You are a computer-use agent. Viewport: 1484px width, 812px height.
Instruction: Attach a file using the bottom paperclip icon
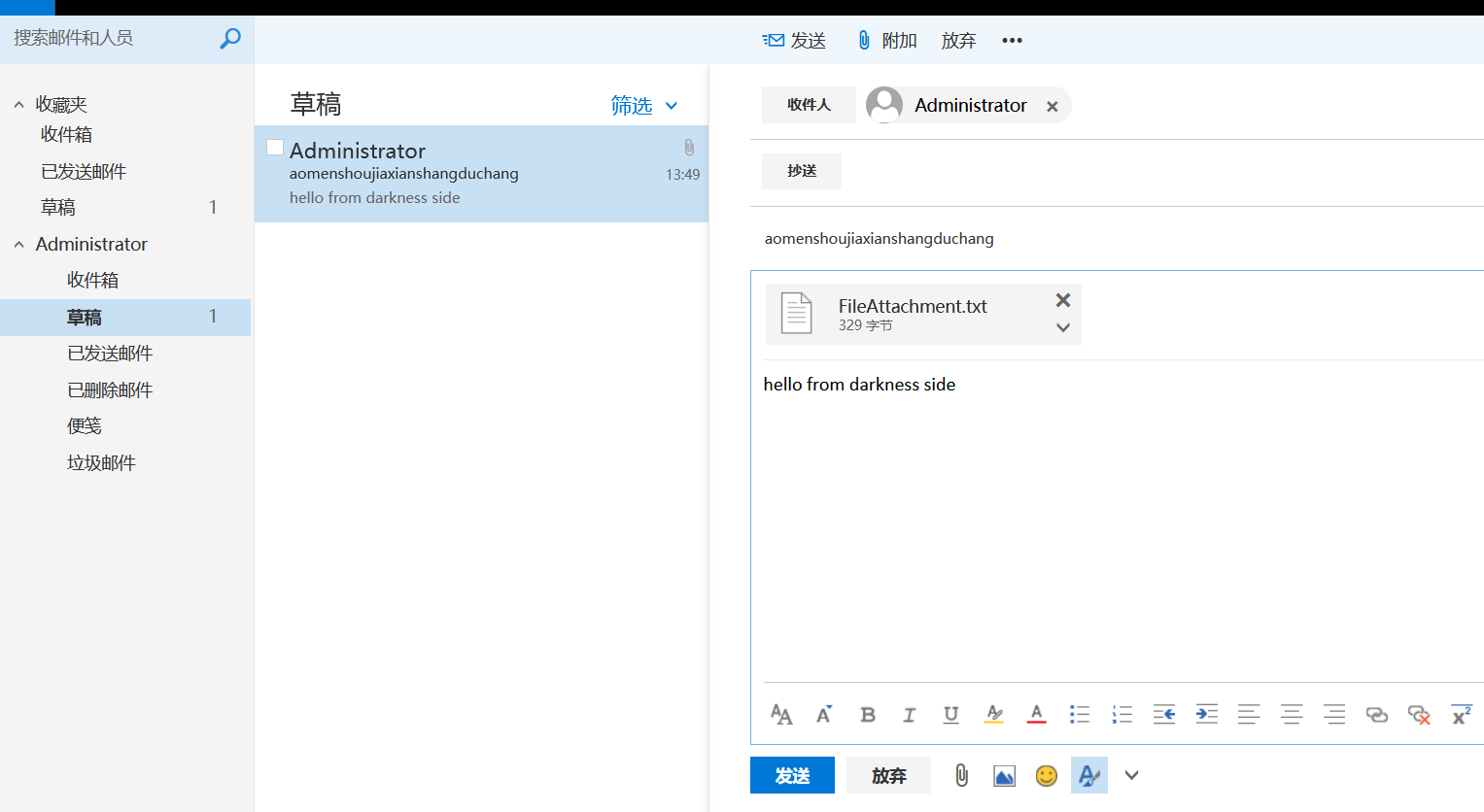[x=961, y=775]
